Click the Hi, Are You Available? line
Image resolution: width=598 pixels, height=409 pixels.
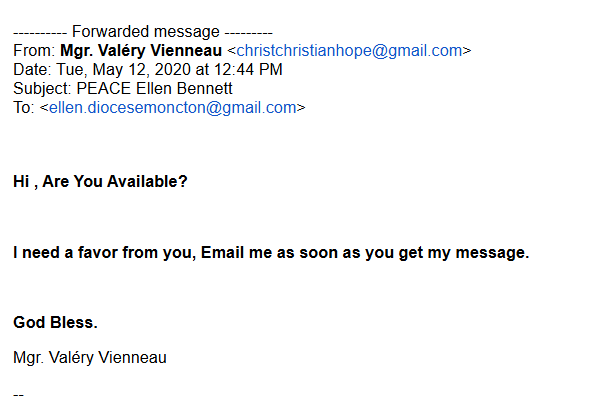(100, 181)
